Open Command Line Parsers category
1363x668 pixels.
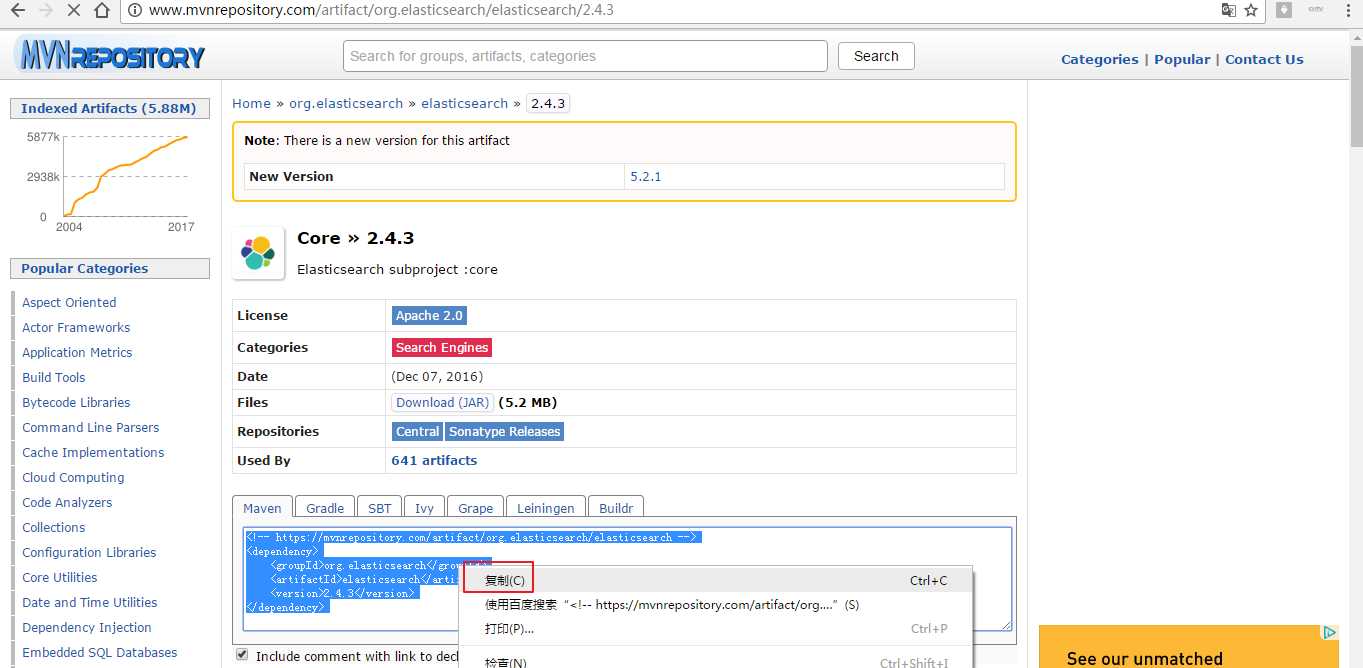(x=91, y=427)
